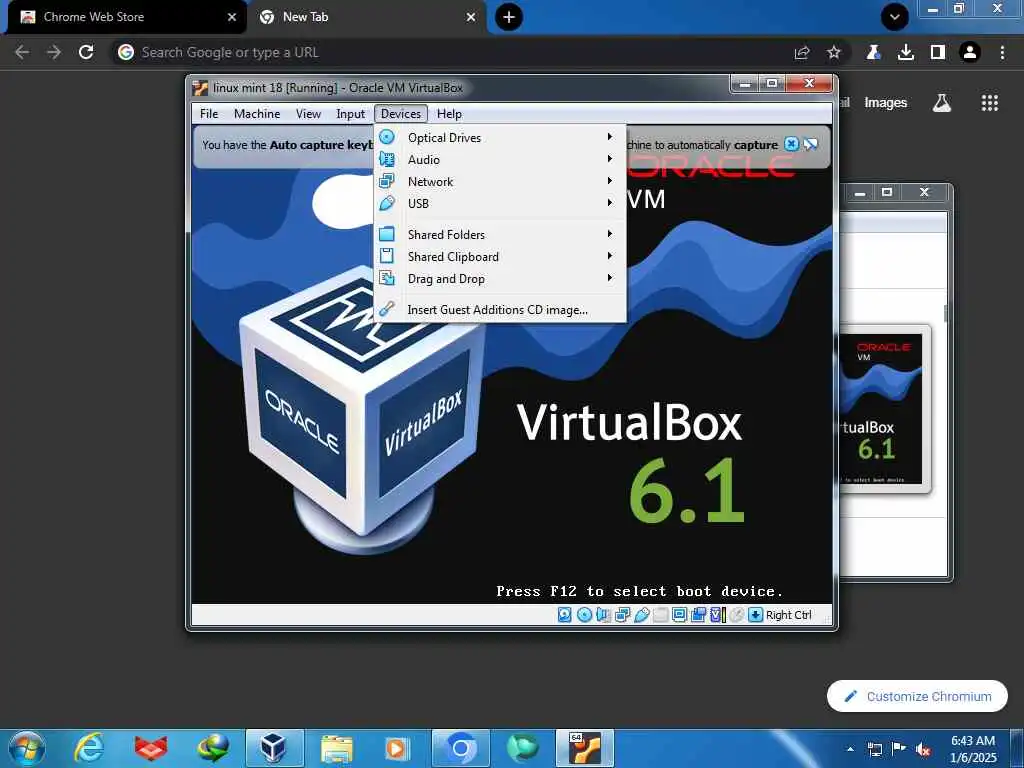This screenshot has height=768, width=1024.
Task: Launch Internet Explorer from taskbar
Action: pyautogui.click(x=89, y=748)
